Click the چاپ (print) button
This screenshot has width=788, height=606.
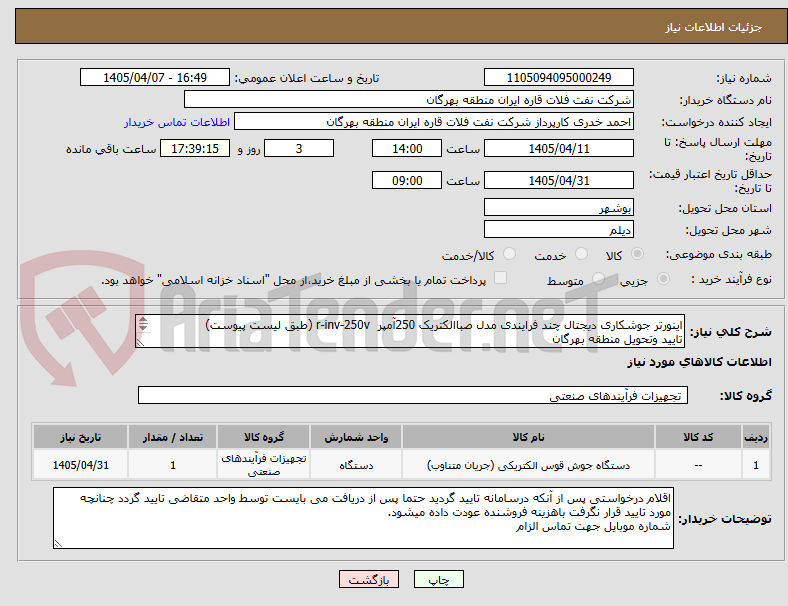tap(438, 579)
